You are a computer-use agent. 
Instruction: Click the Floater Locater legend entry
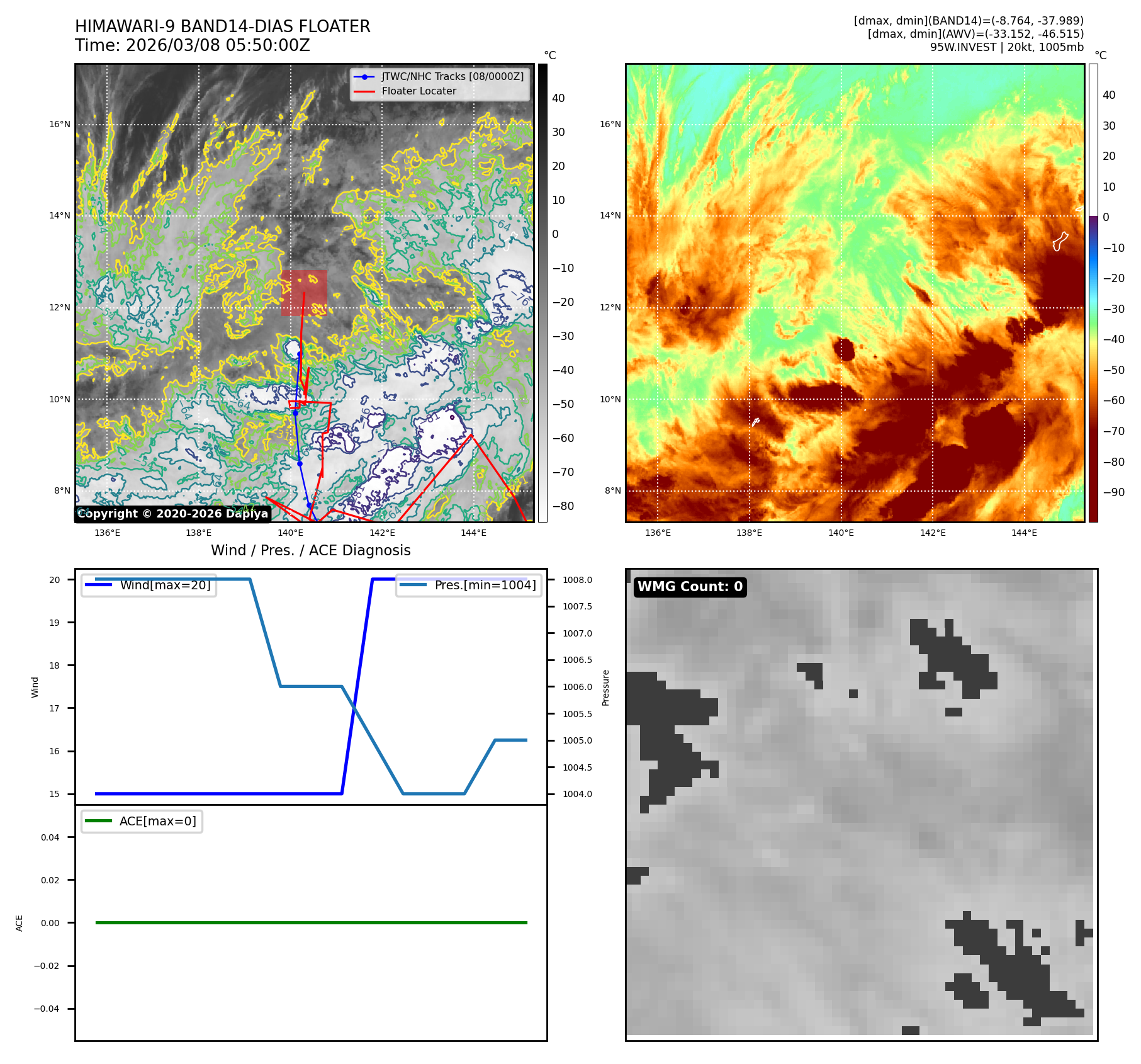tap(419, 91)
